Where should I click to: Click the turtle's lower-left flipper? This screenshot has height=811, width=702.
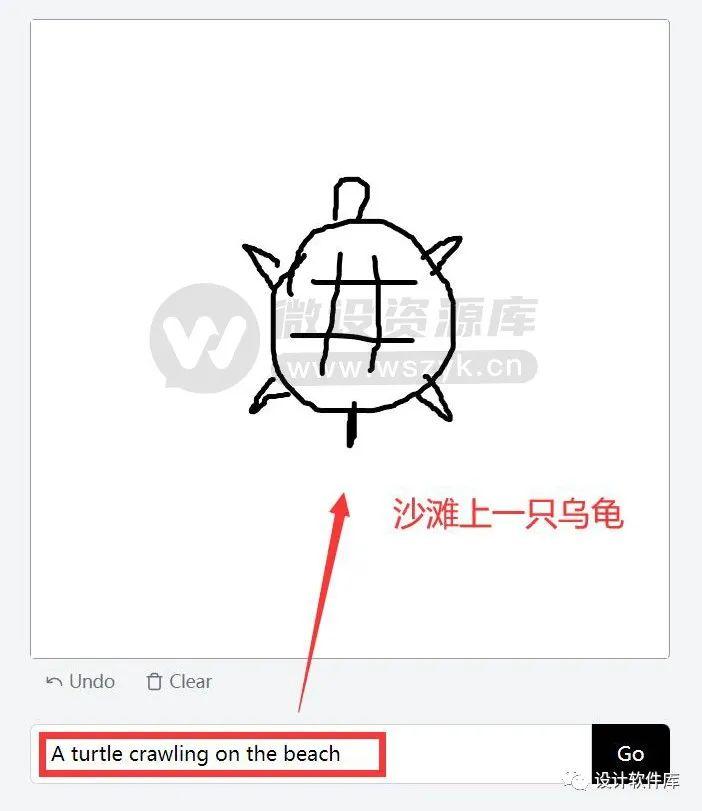coord(267,396)
